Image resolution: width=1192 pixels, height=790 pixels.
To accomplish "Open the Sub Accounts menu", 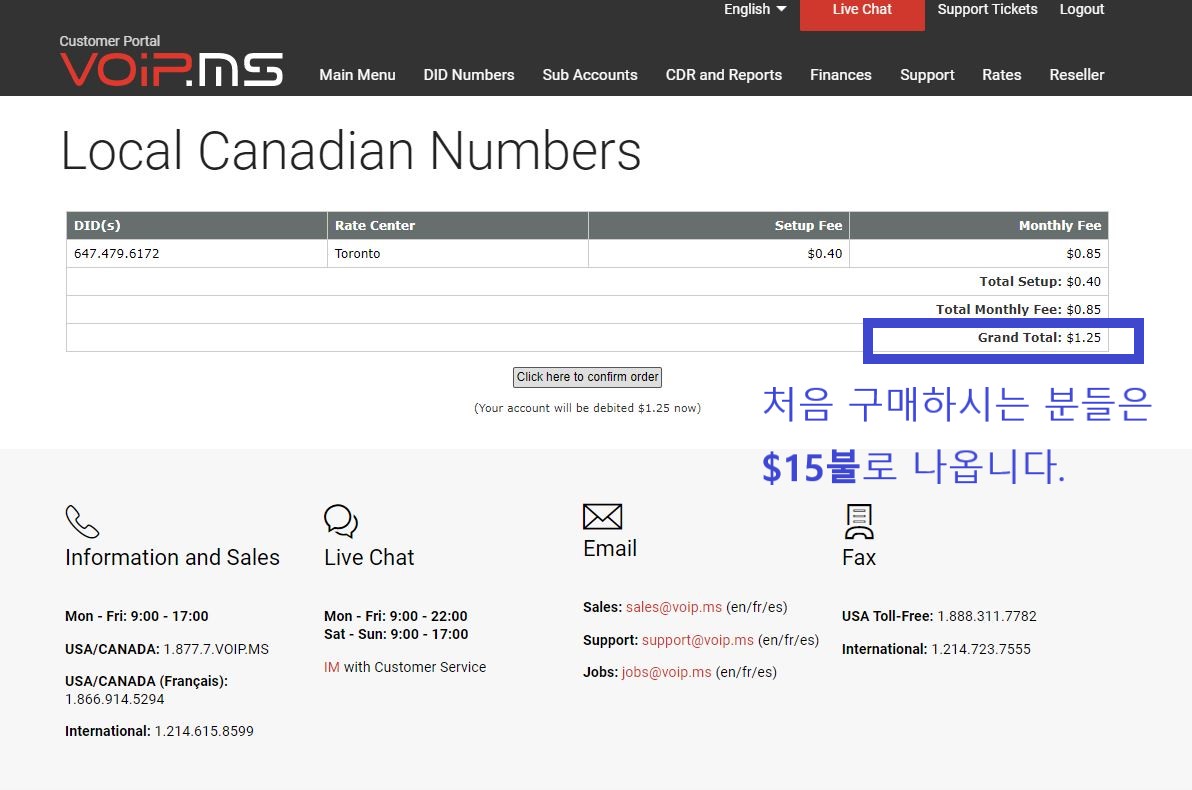I will [590, 75].
